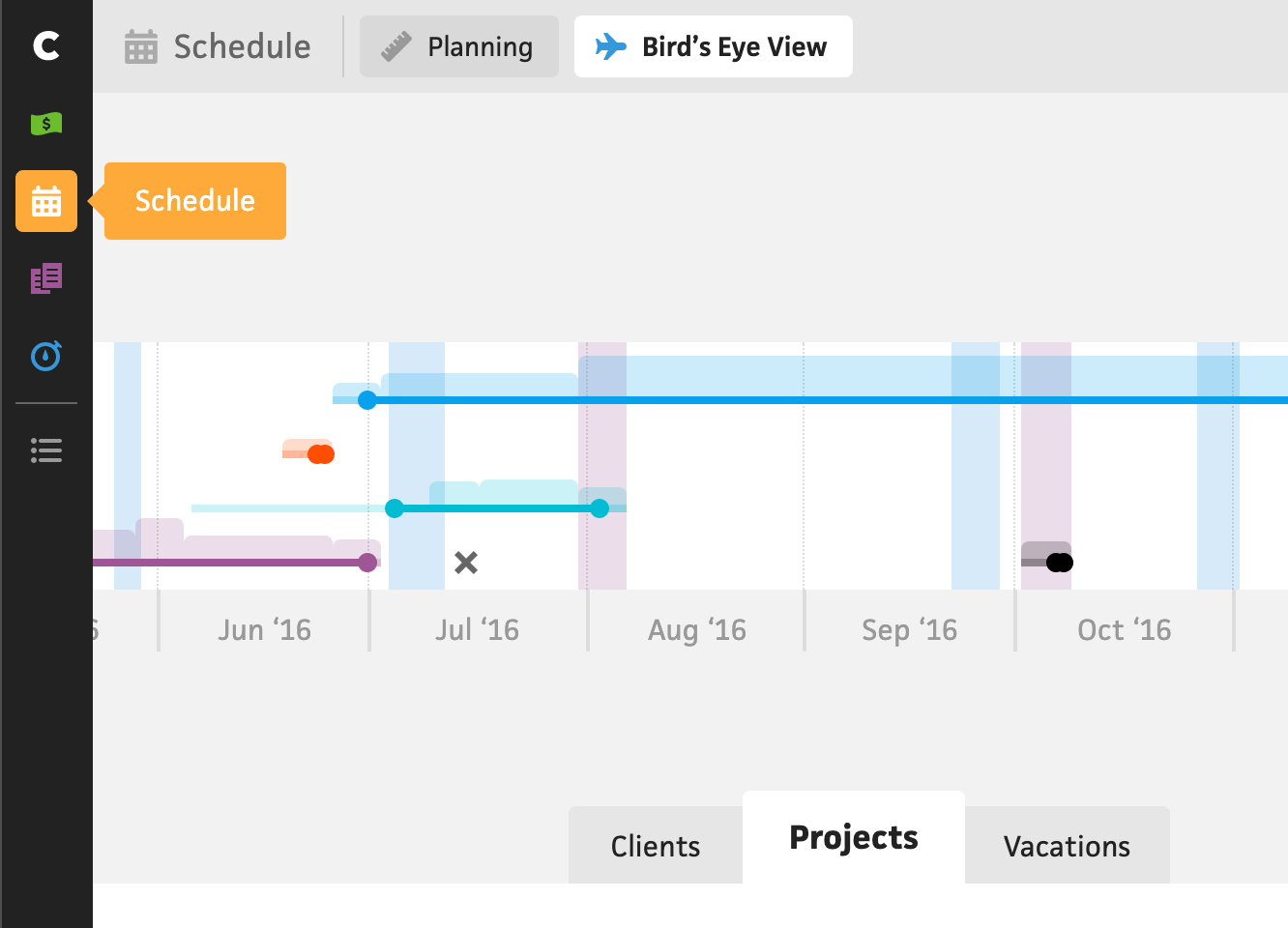Click the C logo in the sidebar

(46, 45)
